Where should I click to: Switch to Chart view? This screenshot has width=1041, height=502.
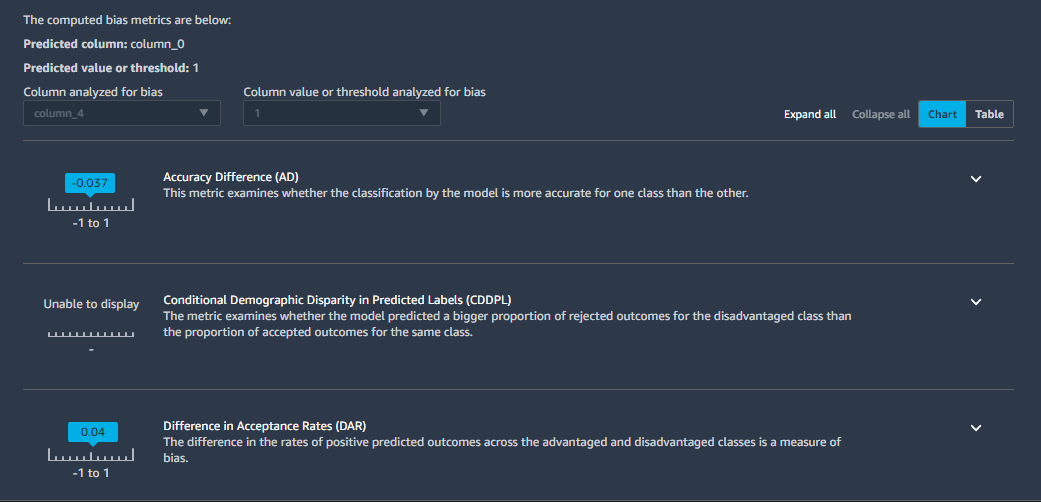click(x=942, y=114)
